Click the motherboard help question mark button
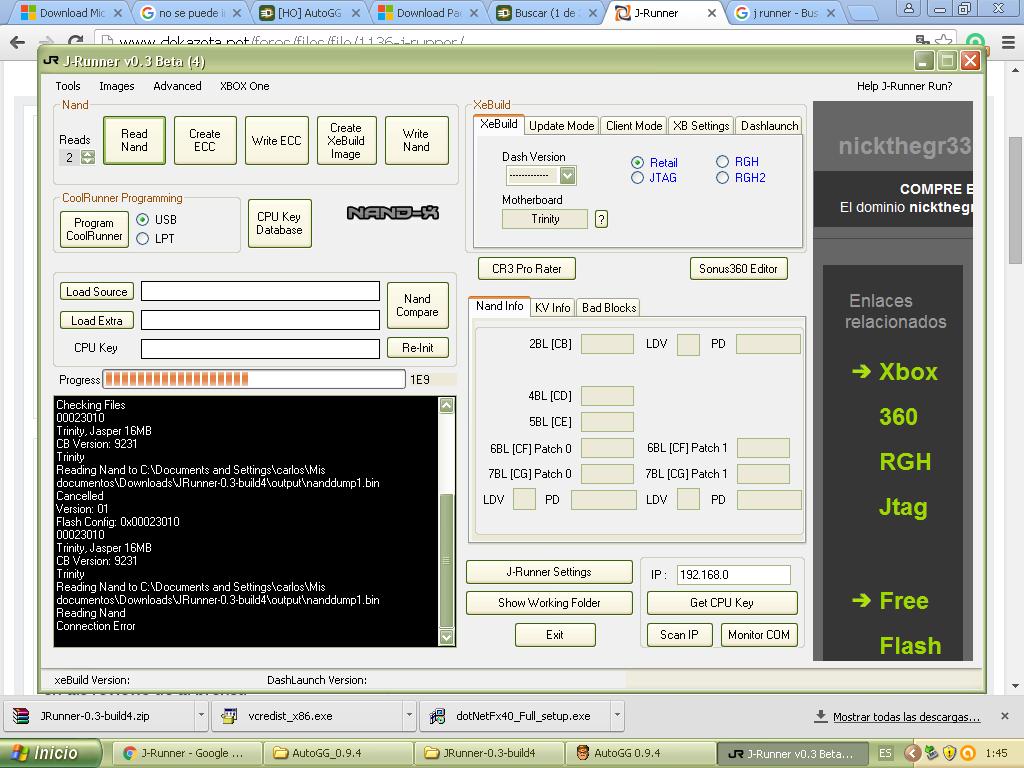Viewport: 1024px width, 768px height. coord(601,219)
